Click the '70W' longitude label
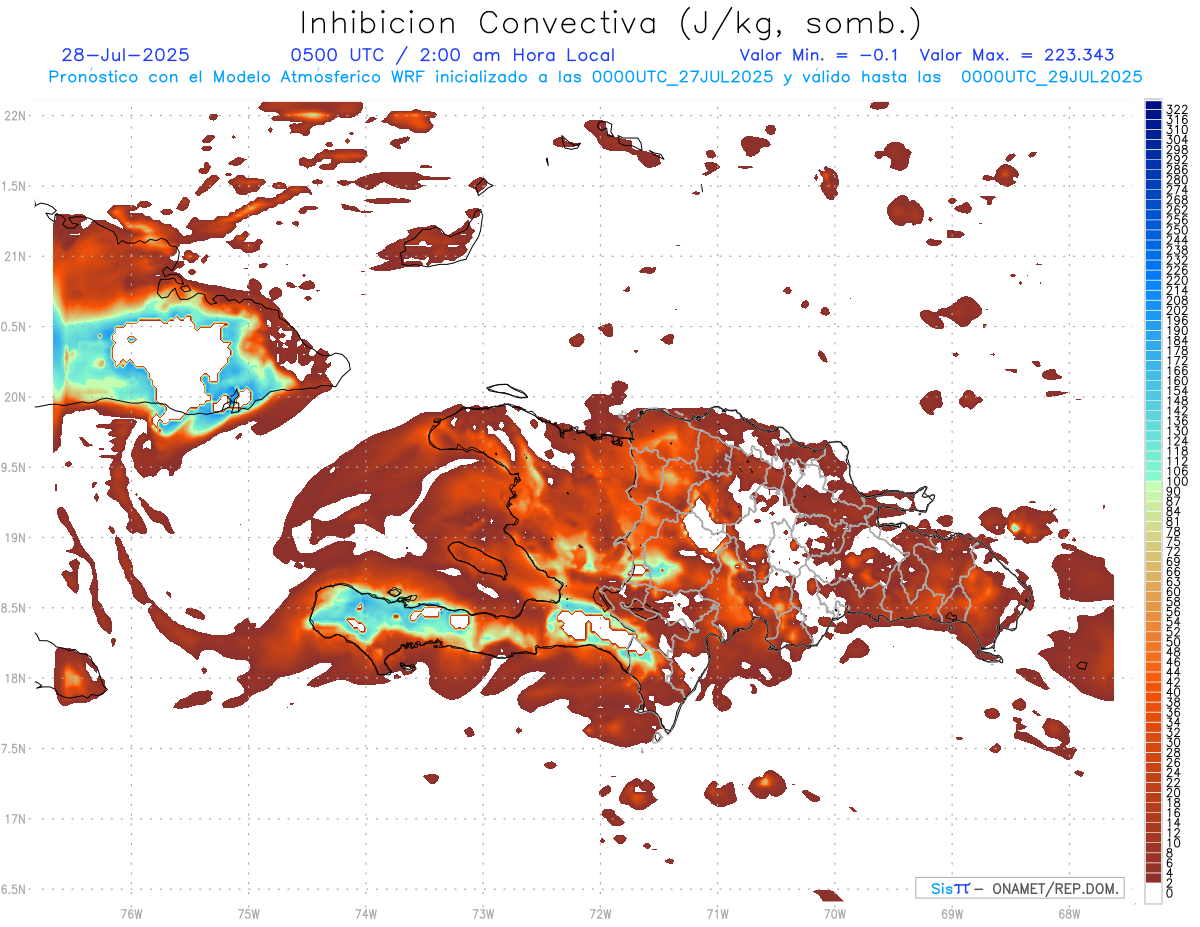The width and height of the screenshot is (1200, 927). tap(834, 913)
